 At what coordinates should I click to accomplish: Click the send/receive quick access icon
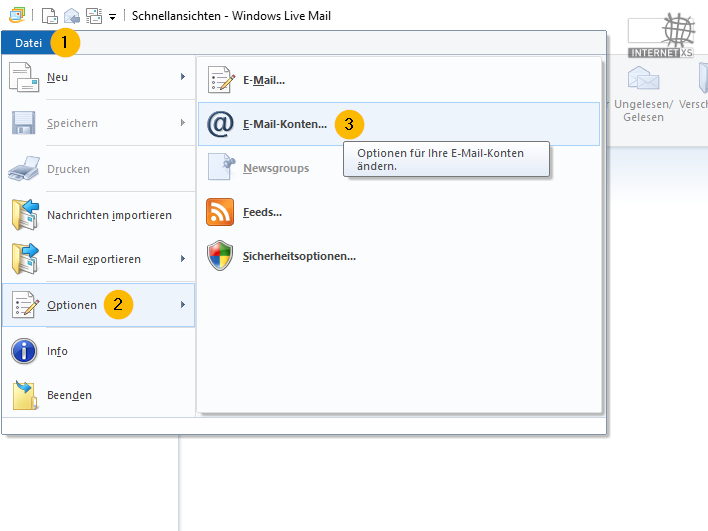tap(94, 16)
